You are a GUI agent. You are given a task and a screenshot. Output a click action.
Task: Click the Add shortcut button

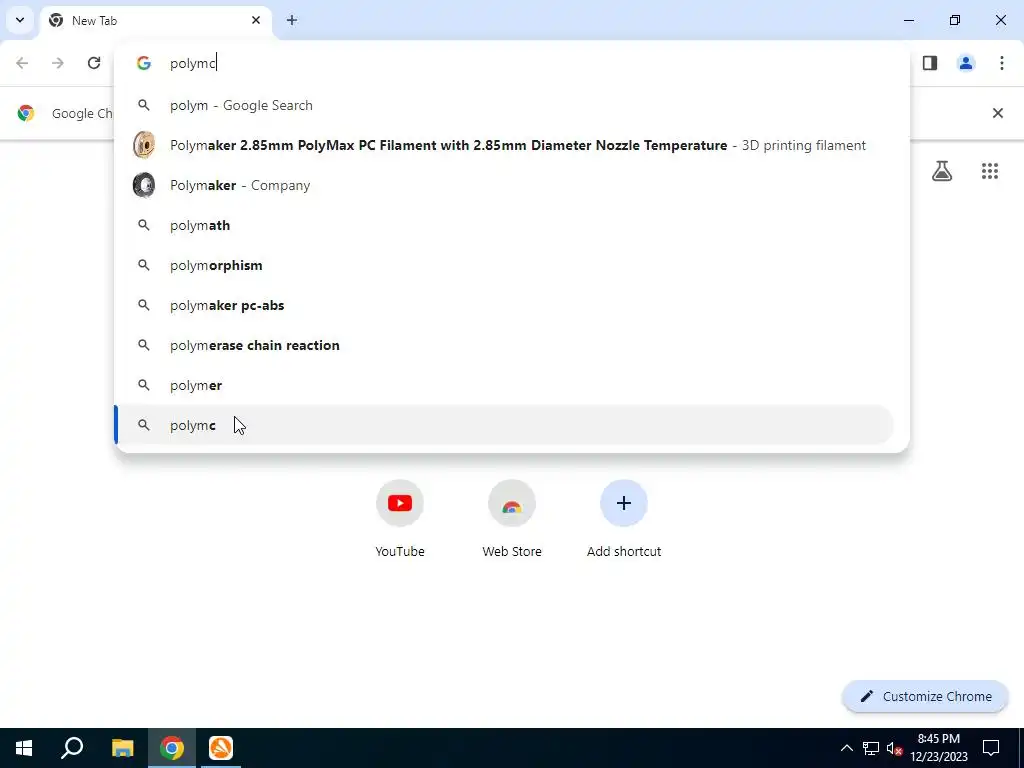[624, 519]
